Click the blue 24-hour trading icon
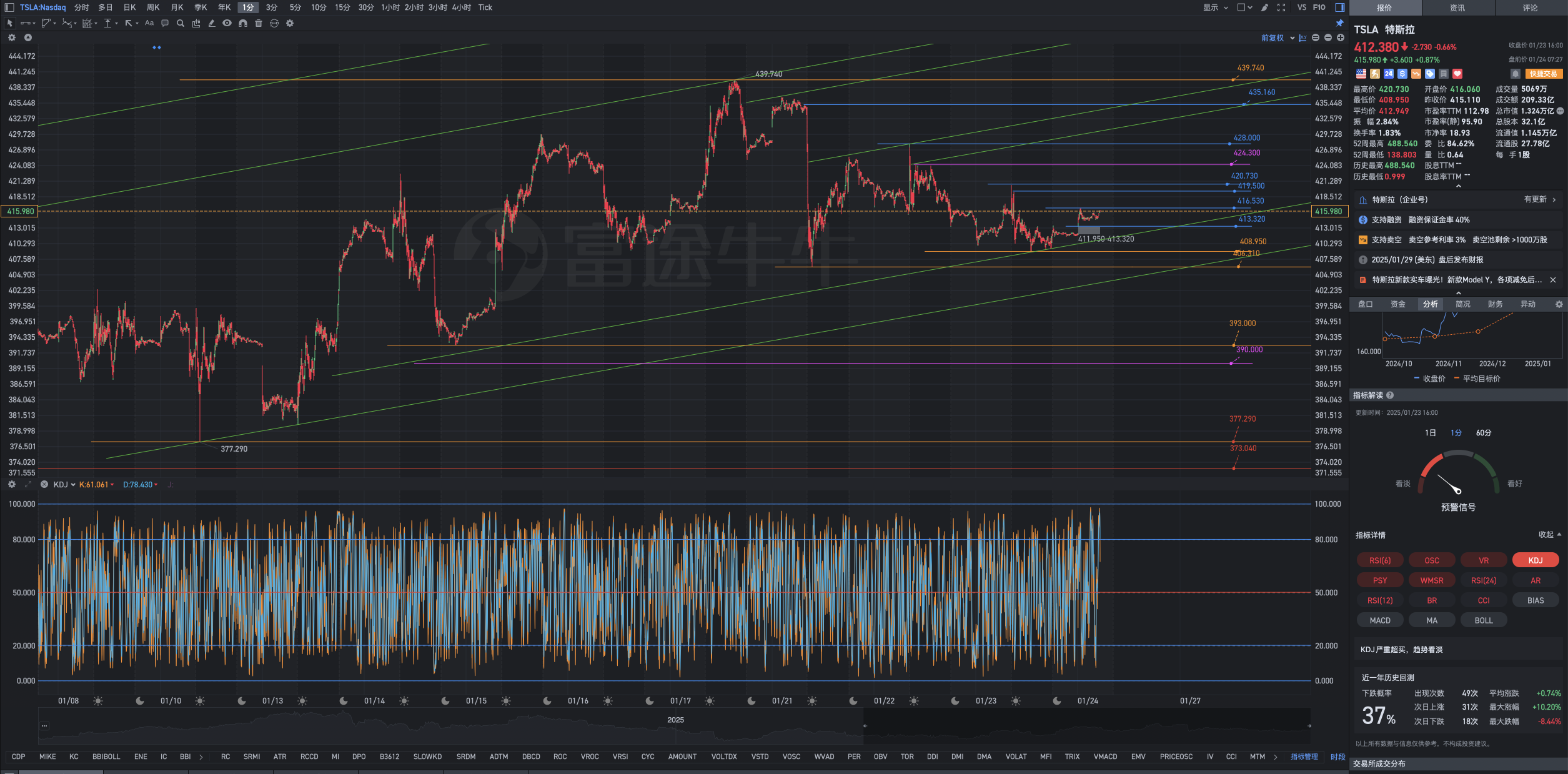Screen dimensions: 1568x774 coord(1389,74)
